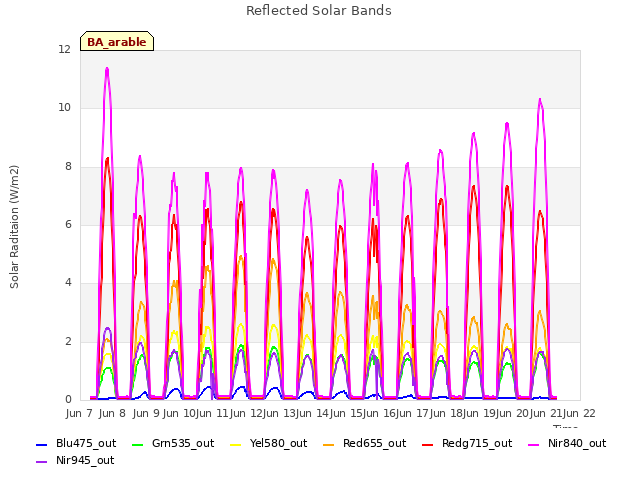The height and width of the screenshot is (480, 640).
Task: Toggle the Blu475_out legend entry
Action: [x=76, y=443]
